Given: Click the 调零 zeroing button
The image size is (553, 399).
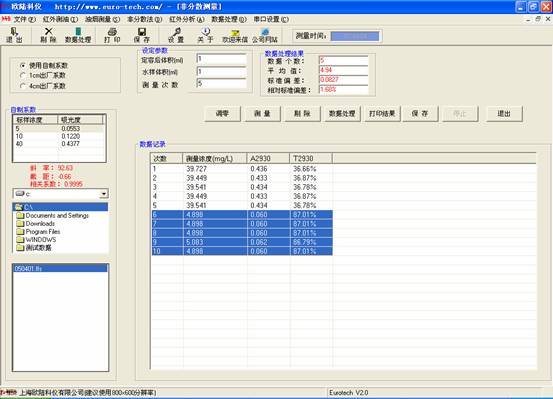Looking at the screenshot, I should pos(223,114).
